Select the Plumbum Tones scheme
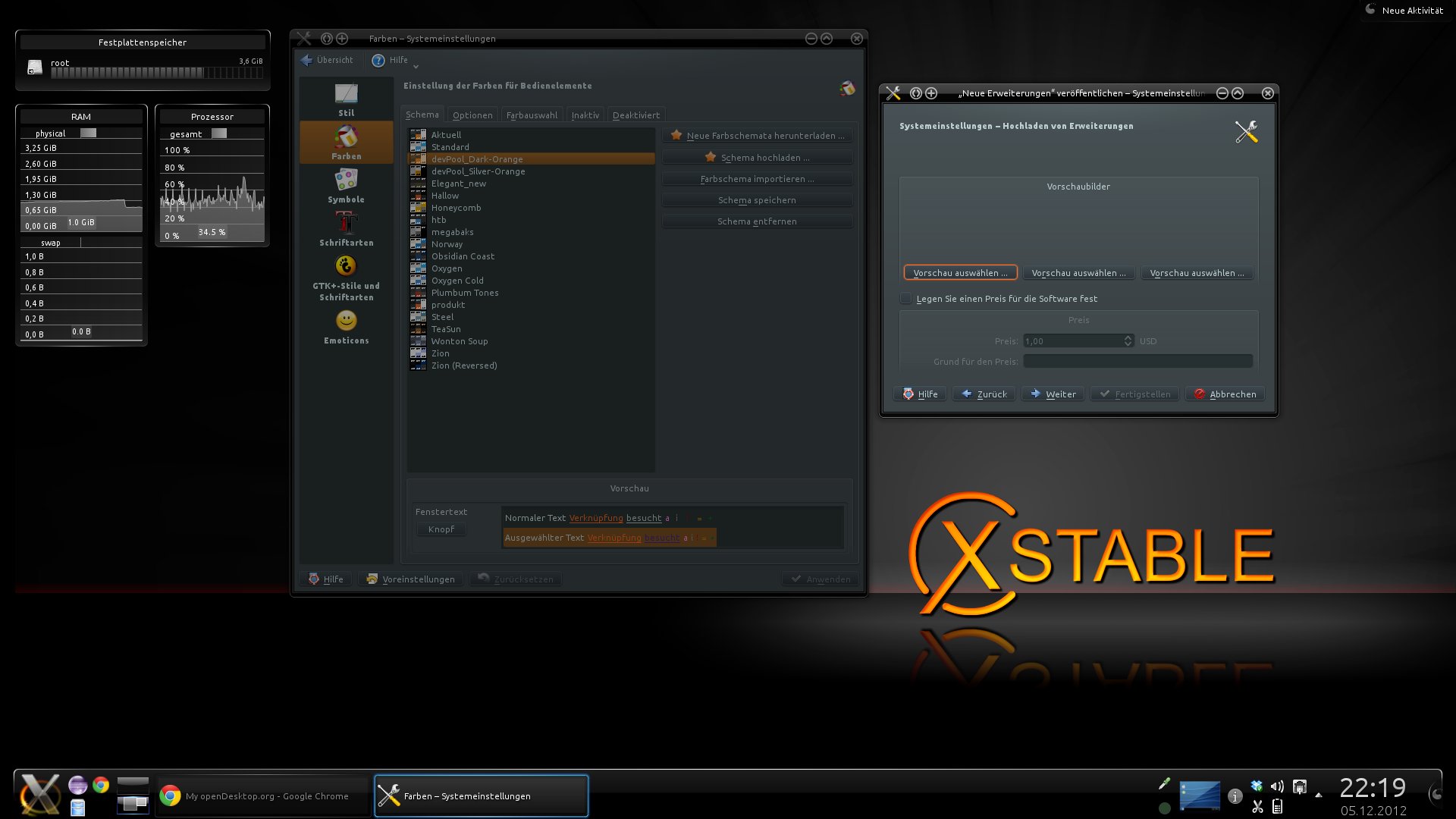The width and height of the screenshot is (1456, 819). [x=531, y=293]
